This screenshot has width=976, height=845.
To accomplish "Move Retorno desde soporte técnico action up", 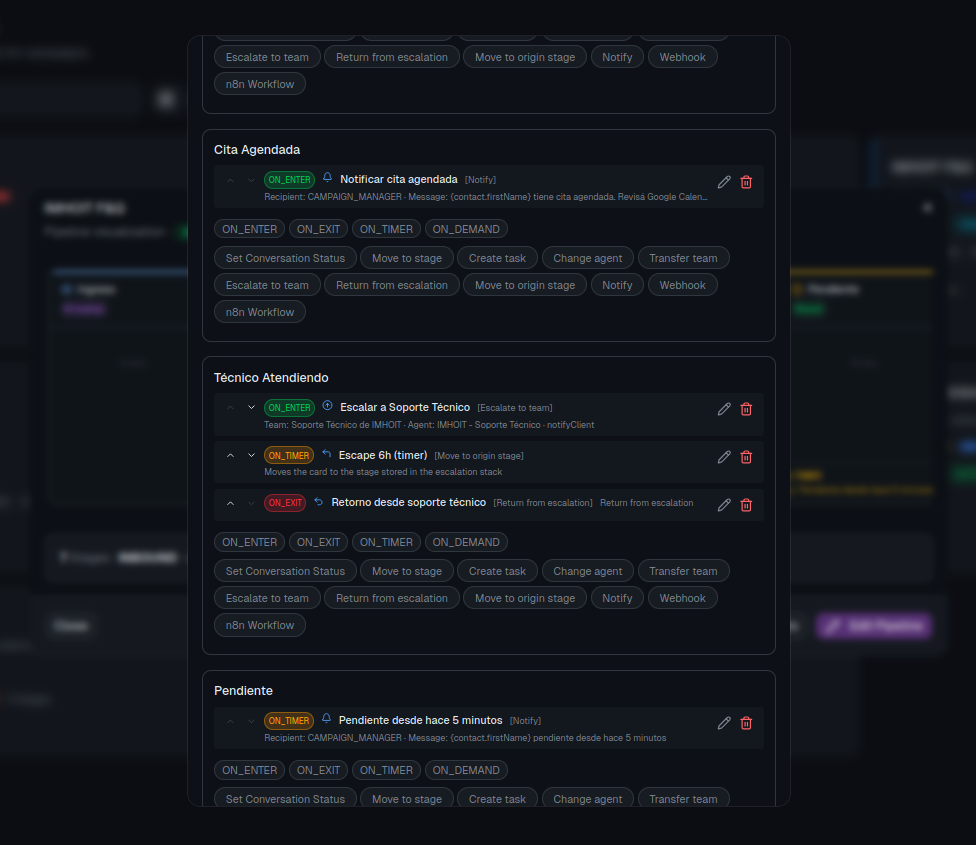I will [x=230, y=503].
